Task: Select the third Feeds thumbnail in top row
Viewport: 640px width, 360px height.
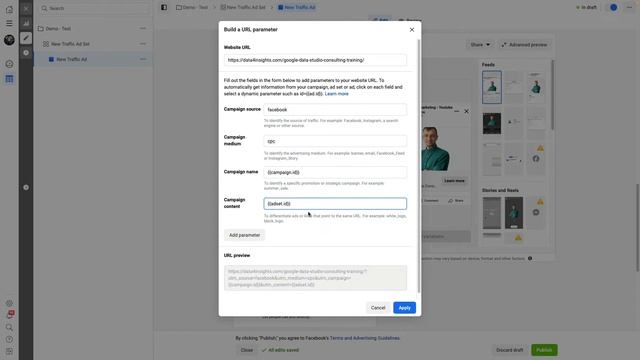Action: tap(536, 87)
